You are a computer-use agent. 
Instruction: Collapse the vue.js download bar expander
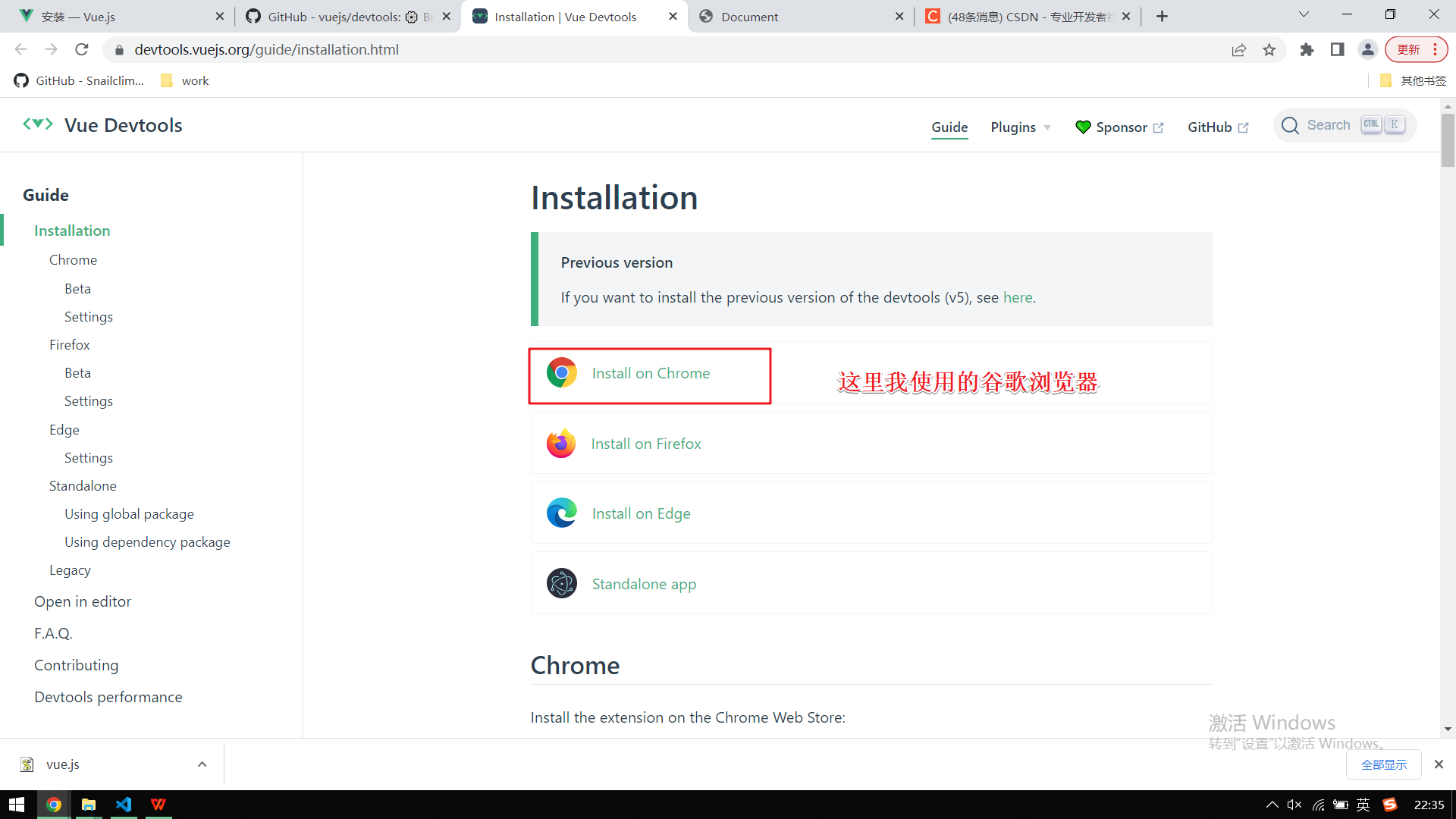pos(202,764)
